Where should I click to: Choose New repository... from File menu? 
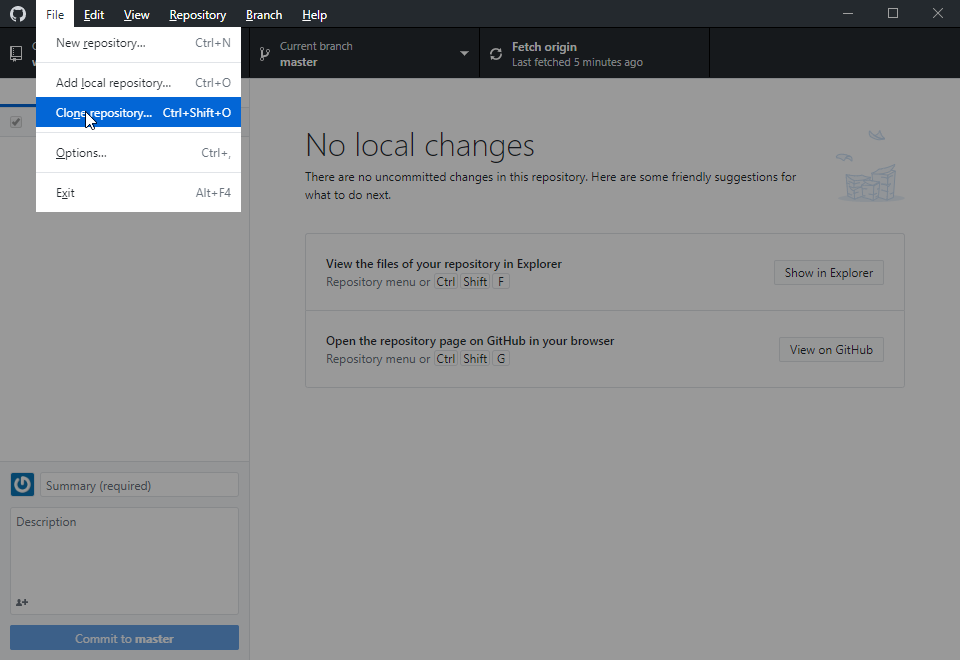pyautogui.click(x=138, y=43)
